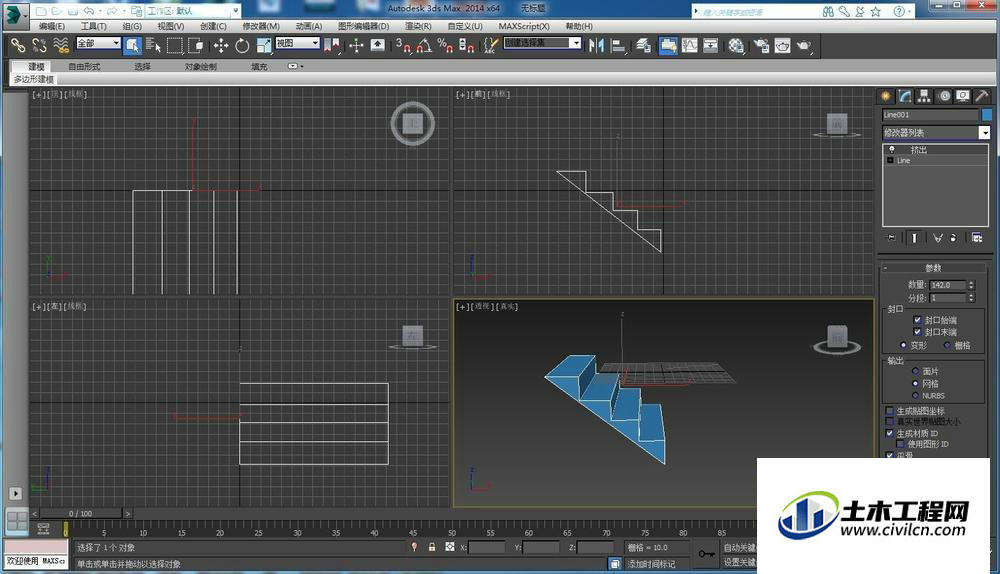Switch to the 自由形式 ribbon tab
This screenshot has height=574, width=1000.
coord(84,66)
